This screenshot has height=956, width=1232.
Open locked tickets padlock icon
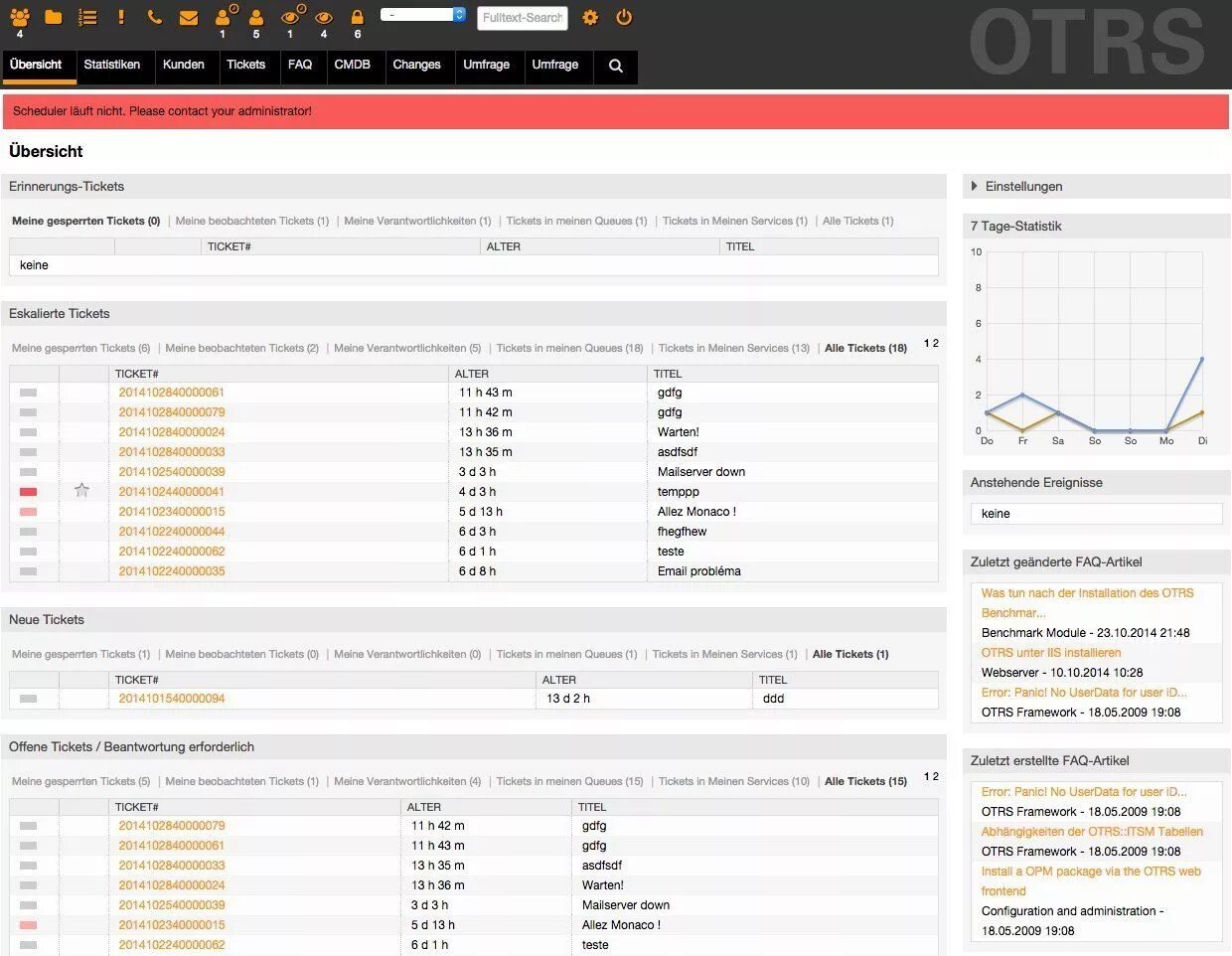point(358,17)
